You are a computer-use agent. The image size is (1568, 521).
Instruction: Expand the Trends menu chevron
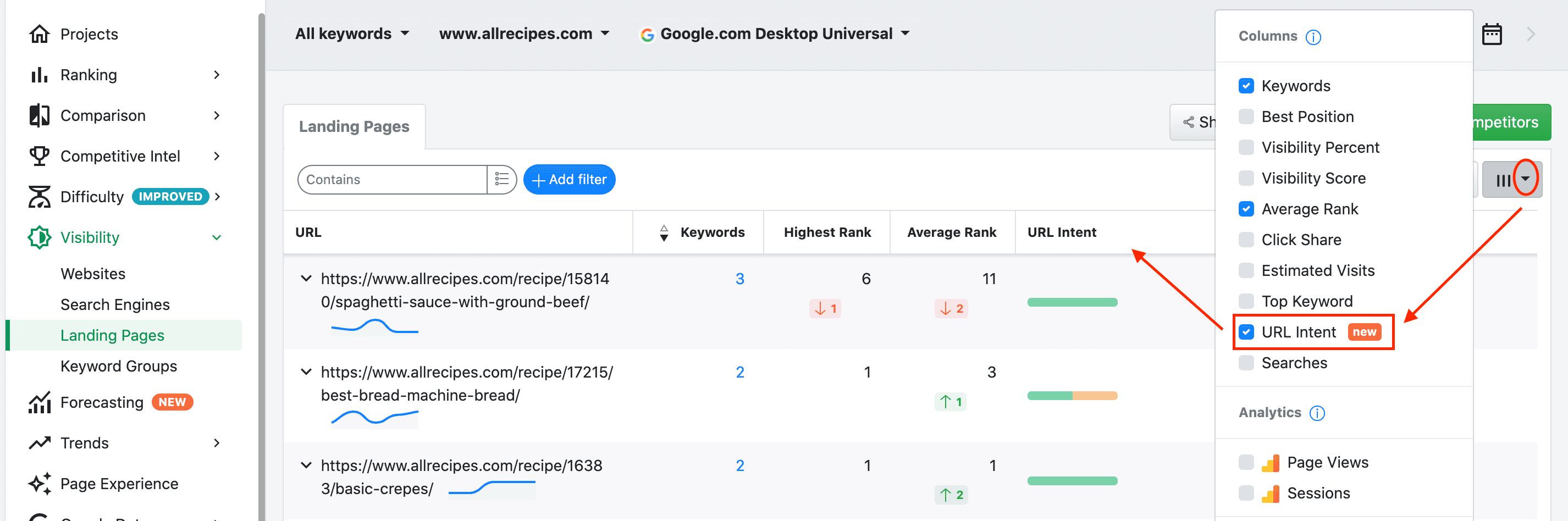pos(217,443)
